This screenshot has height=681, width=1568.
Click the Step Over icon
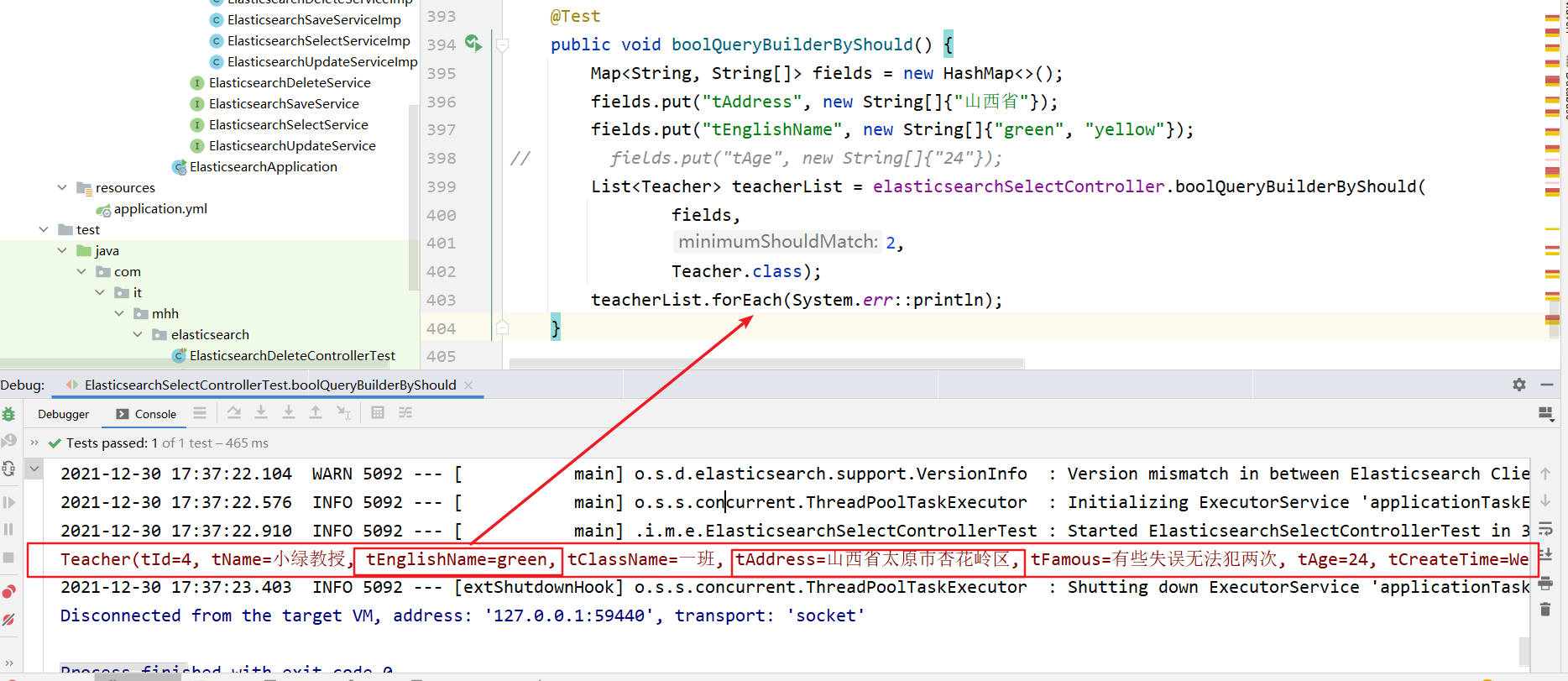coord(234,412)
